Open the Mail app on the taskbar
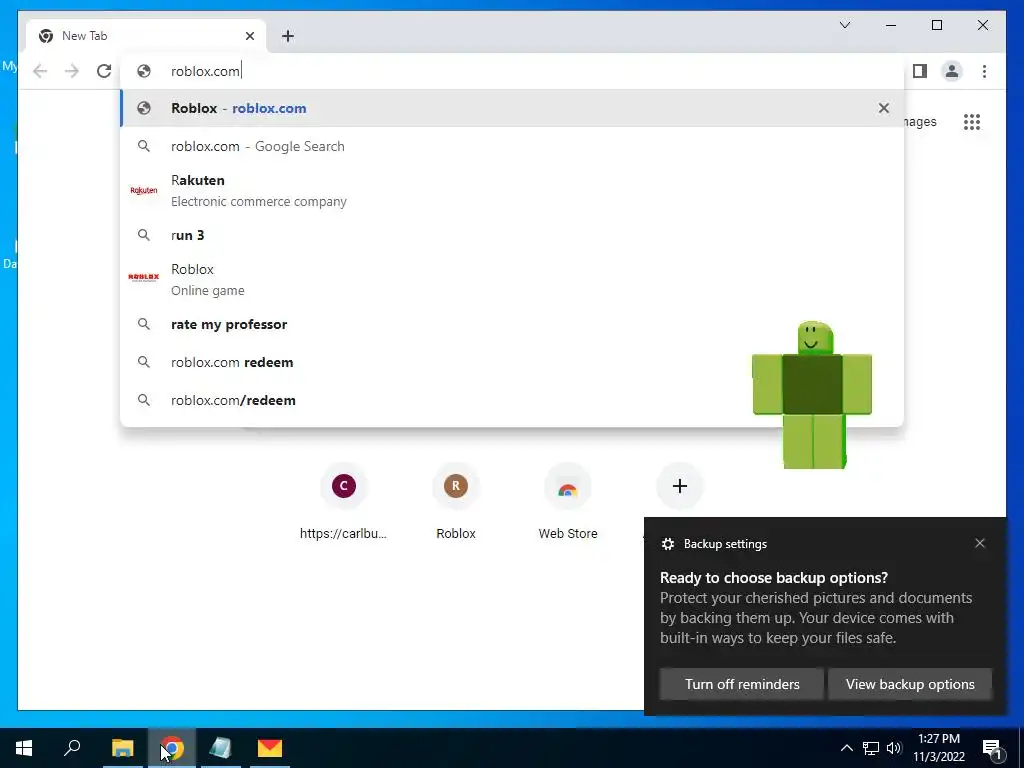 point(270,748)
